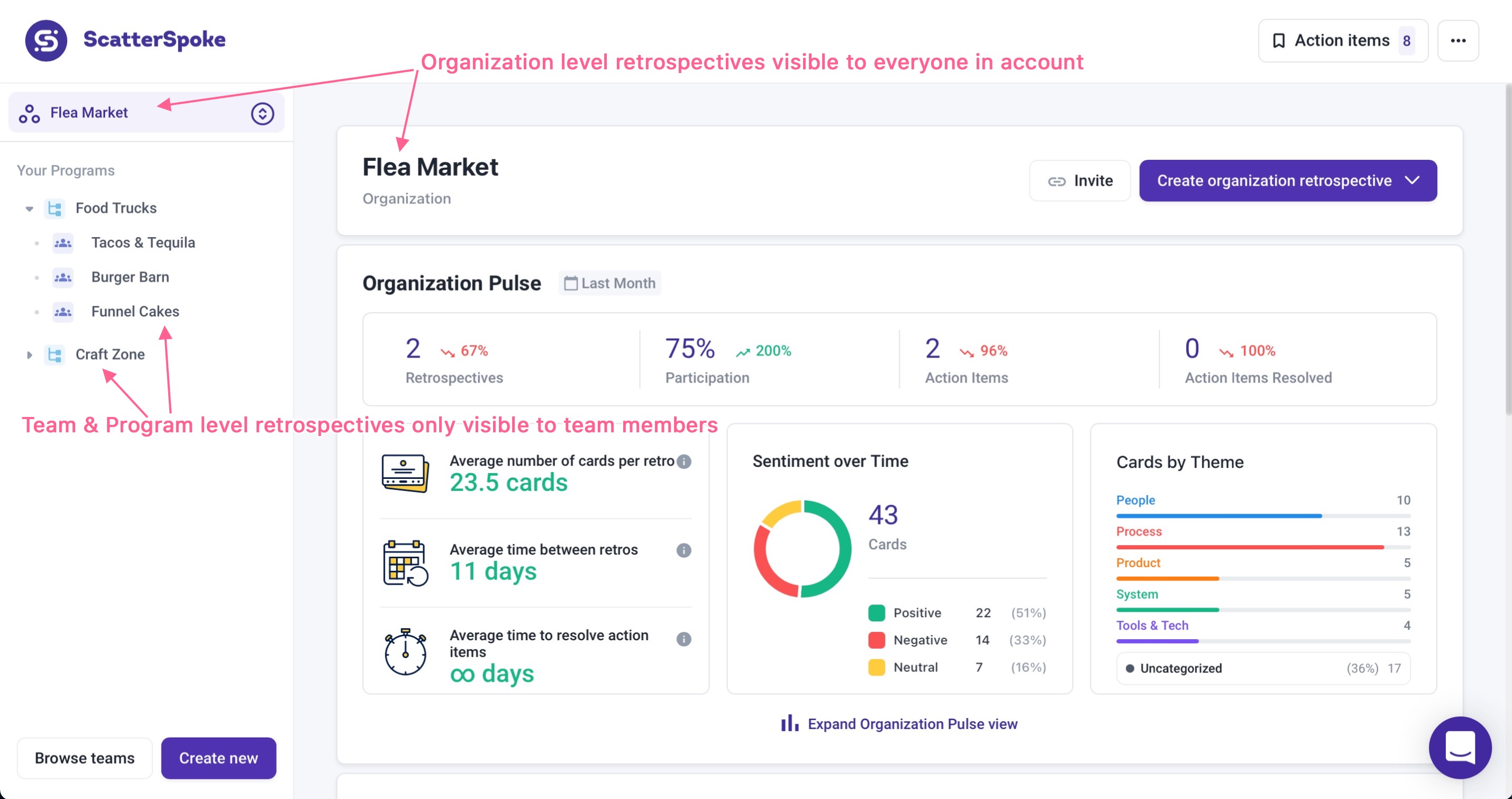Click the 11 days value
The image size is (1512, 799).
pyautogui.click(x=493, y=571)
